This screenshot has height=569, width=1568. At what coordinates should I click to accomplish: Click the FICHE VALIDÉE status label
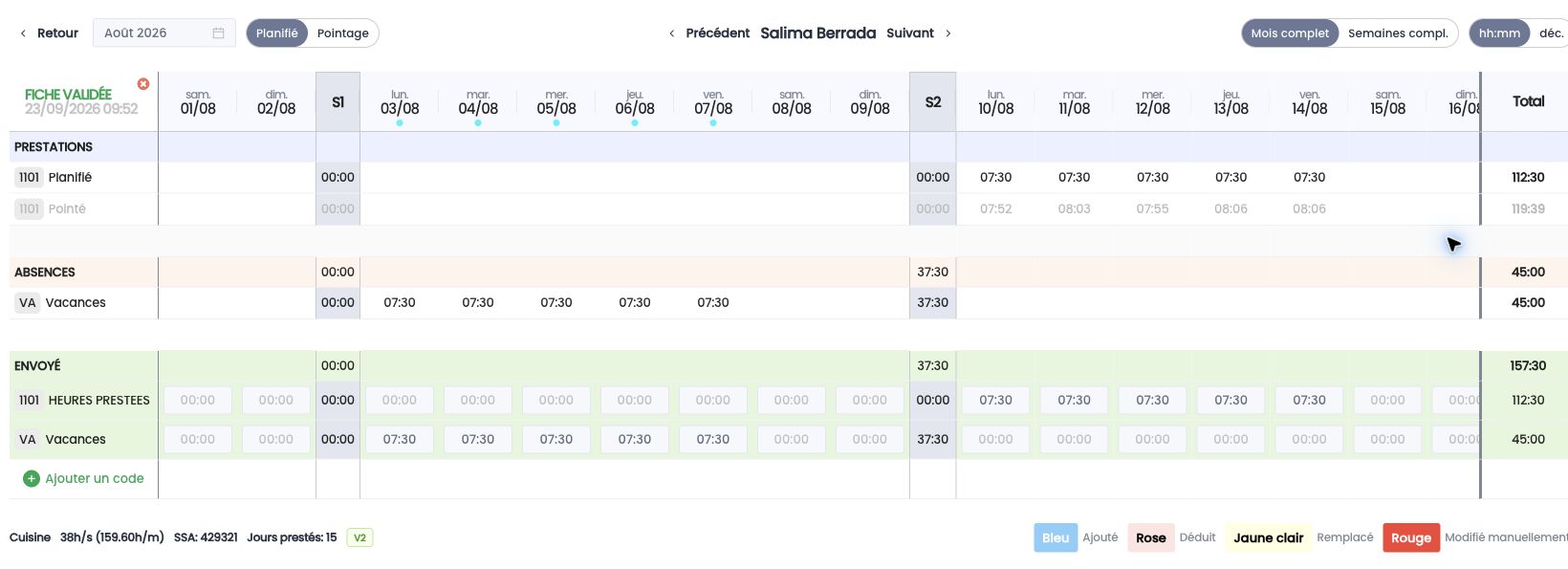(x=68, y=94)
